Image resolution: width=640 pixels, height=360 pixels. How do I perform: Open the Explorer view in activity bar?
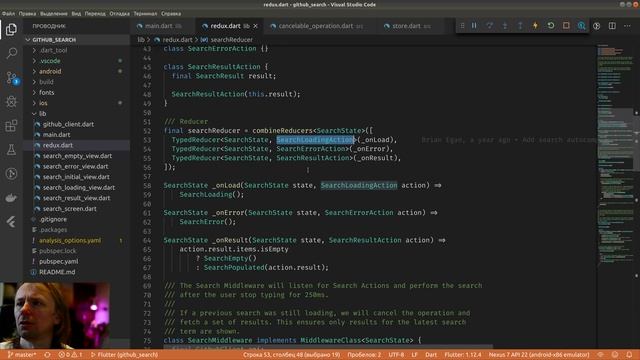[11, 29]
